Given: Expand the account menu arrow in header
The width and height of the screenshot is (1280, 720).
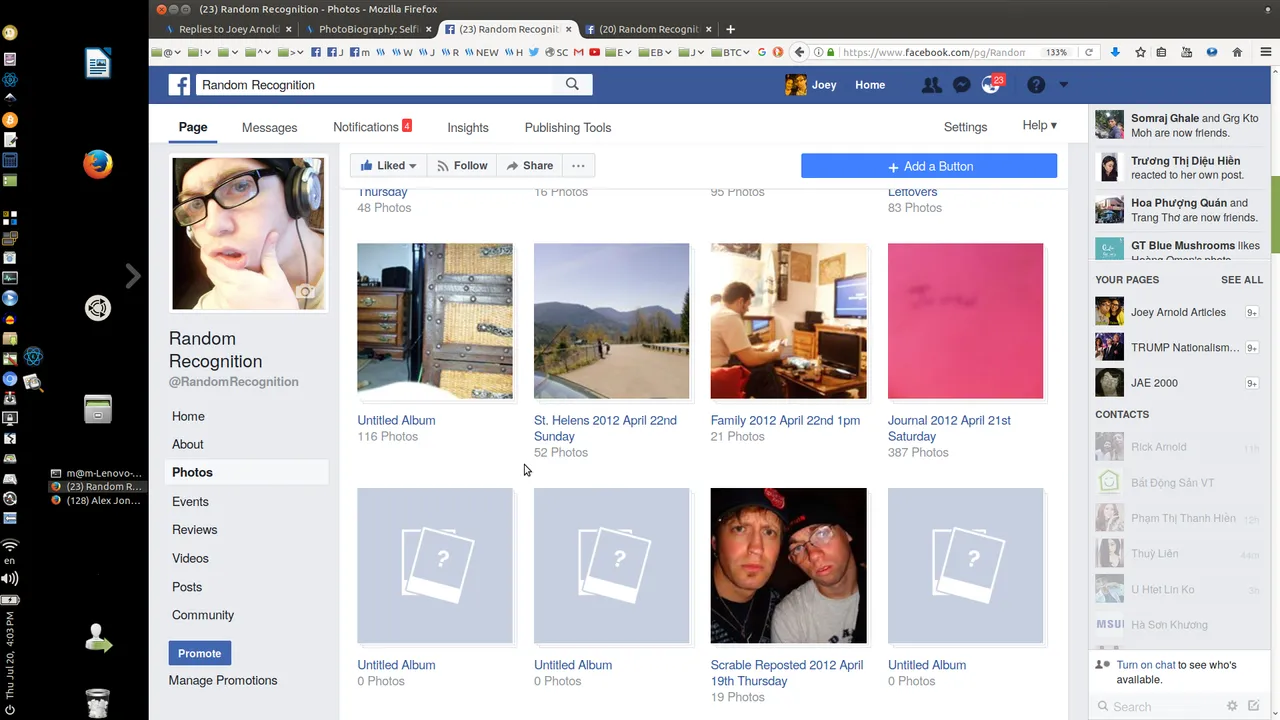Looking at the screenshot, I should (x=1063, y=85).
